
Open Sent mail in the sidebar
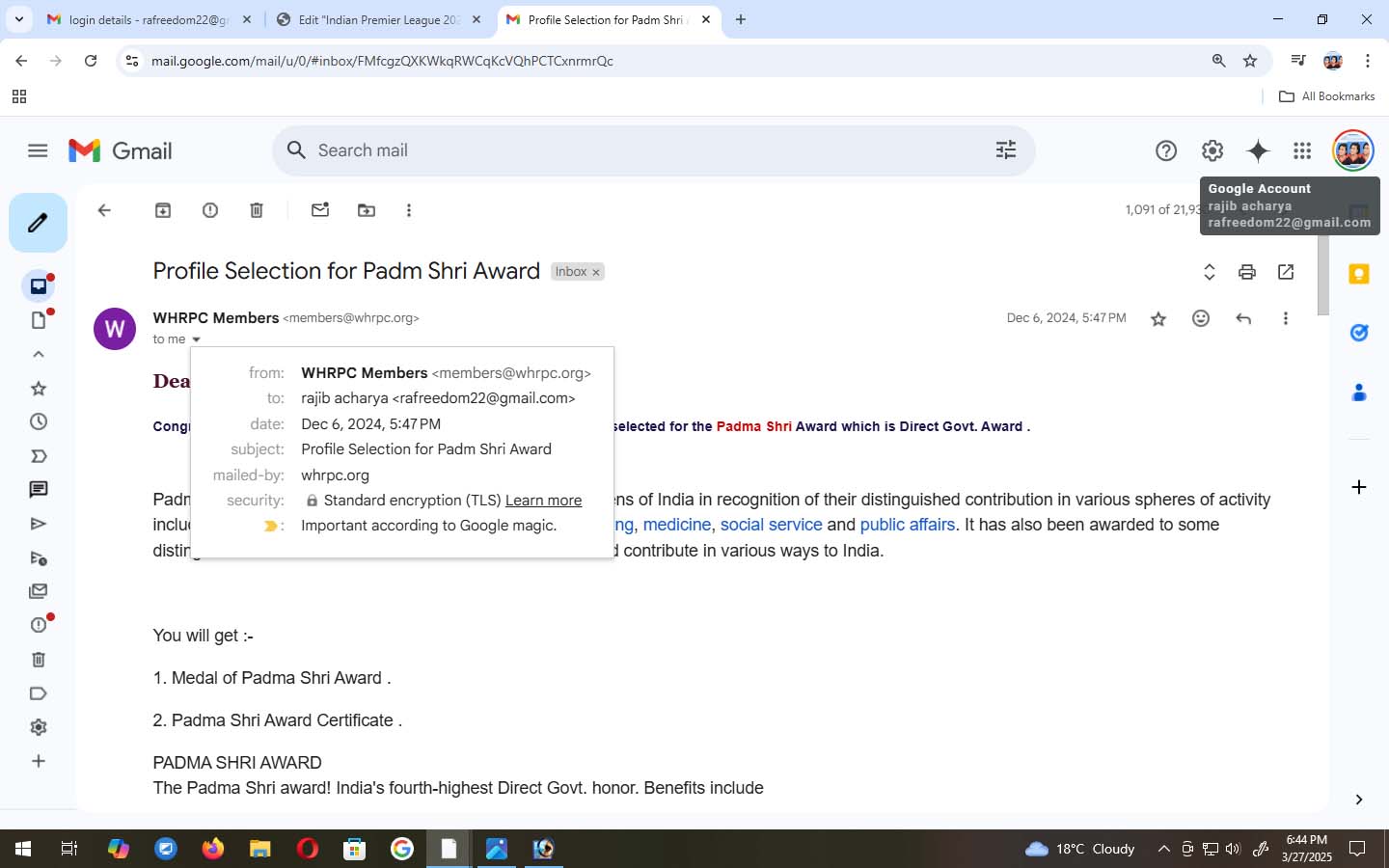coord(39,524)
